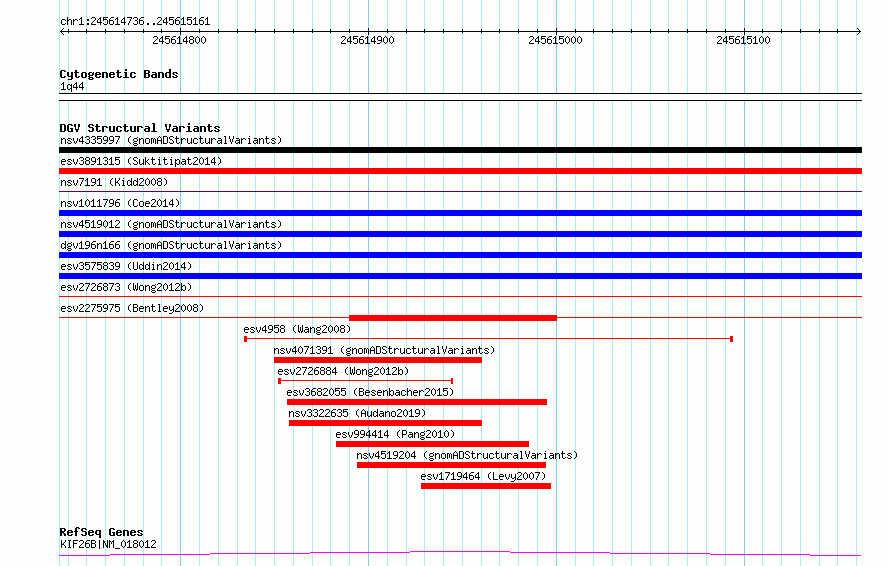Select esv3682055 (Besenbacher2015) label
890x566 pixels.
(x=370, y=392)
